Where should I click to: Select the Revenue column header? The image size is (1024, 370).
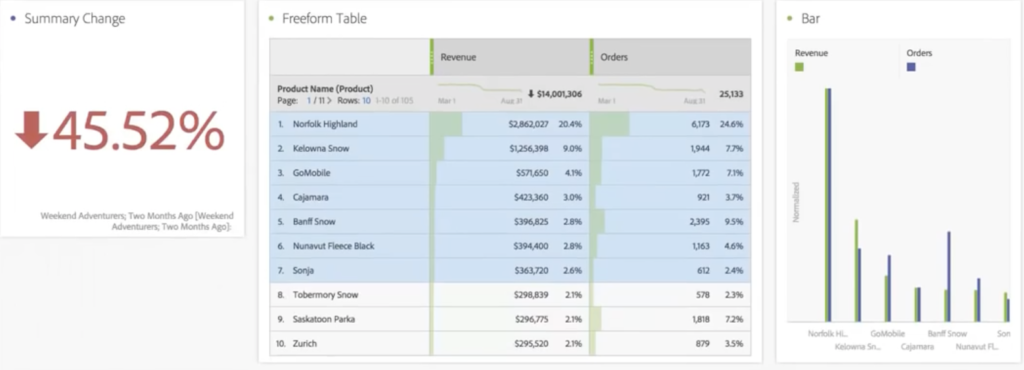pos(511,57)
